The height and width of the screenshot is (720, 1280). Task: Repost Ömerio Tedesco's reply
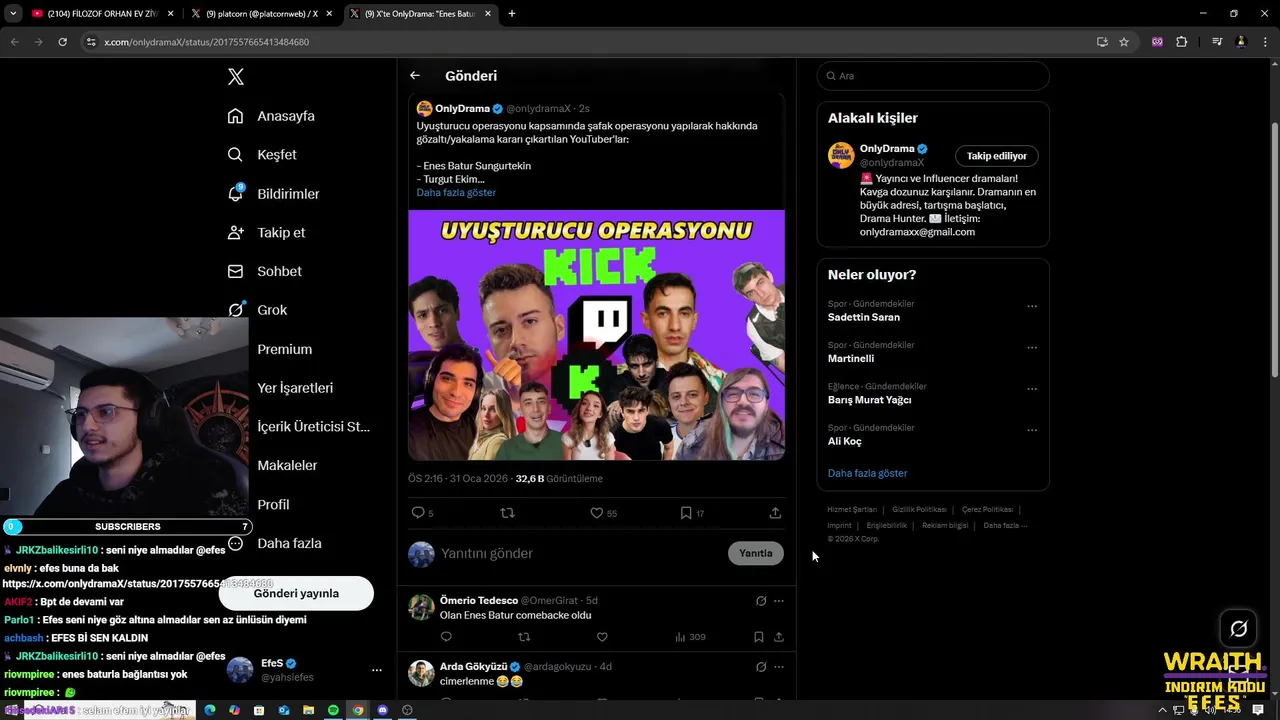524,637
